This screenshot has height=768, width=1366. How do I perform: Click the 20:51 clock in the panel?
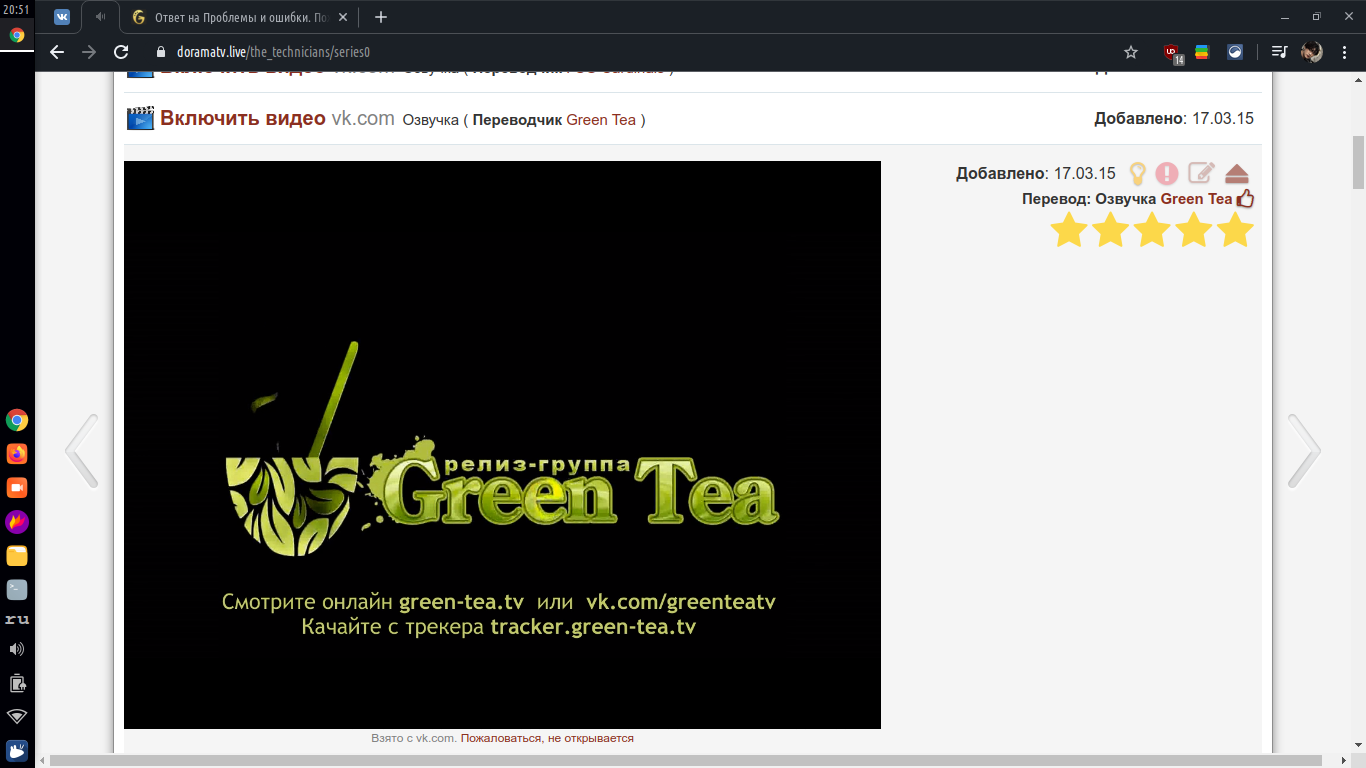point(16,9)
